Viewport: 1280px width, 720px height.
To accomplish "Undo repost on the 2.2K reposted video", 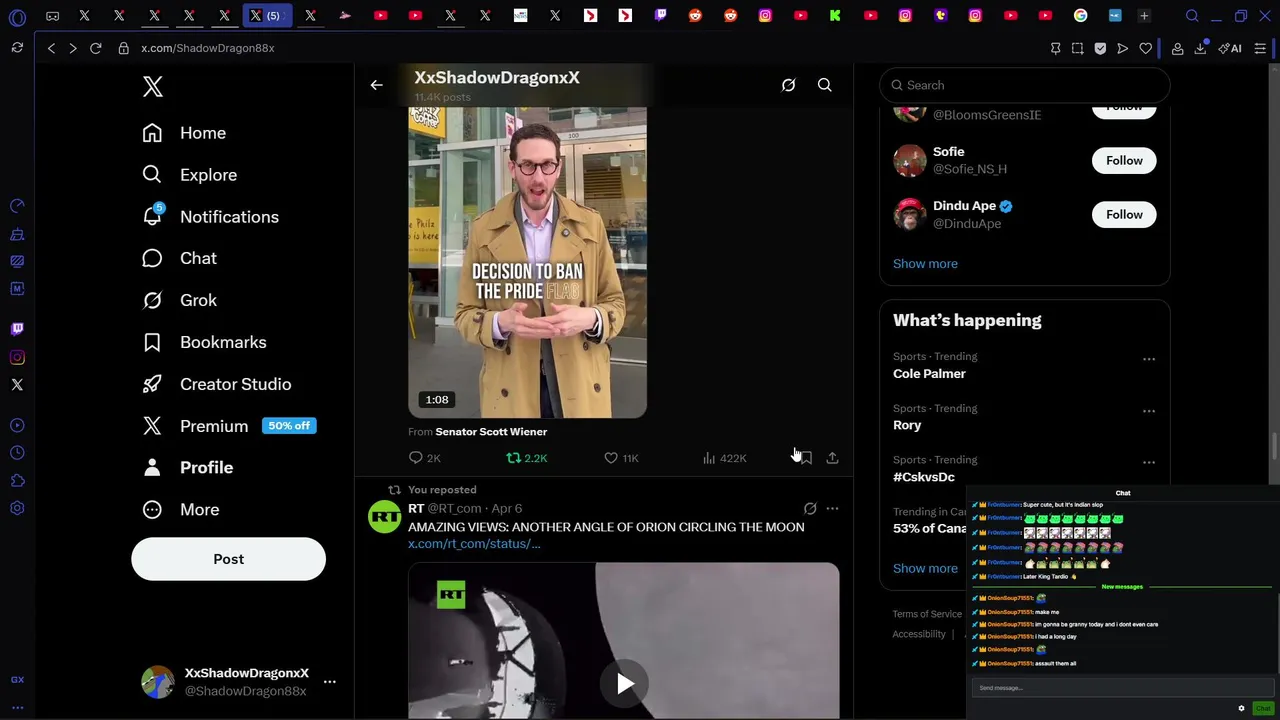I will click(x=526, y=458).
